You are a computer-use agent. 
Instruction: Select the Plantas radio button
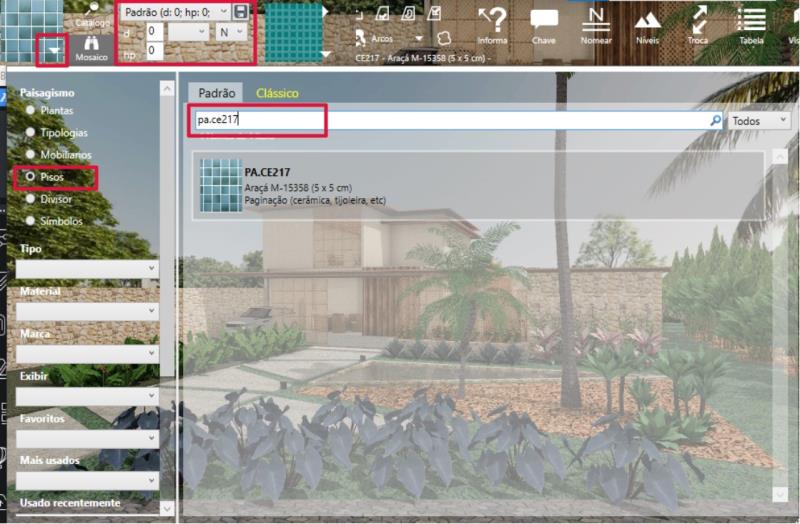[31, 110]
